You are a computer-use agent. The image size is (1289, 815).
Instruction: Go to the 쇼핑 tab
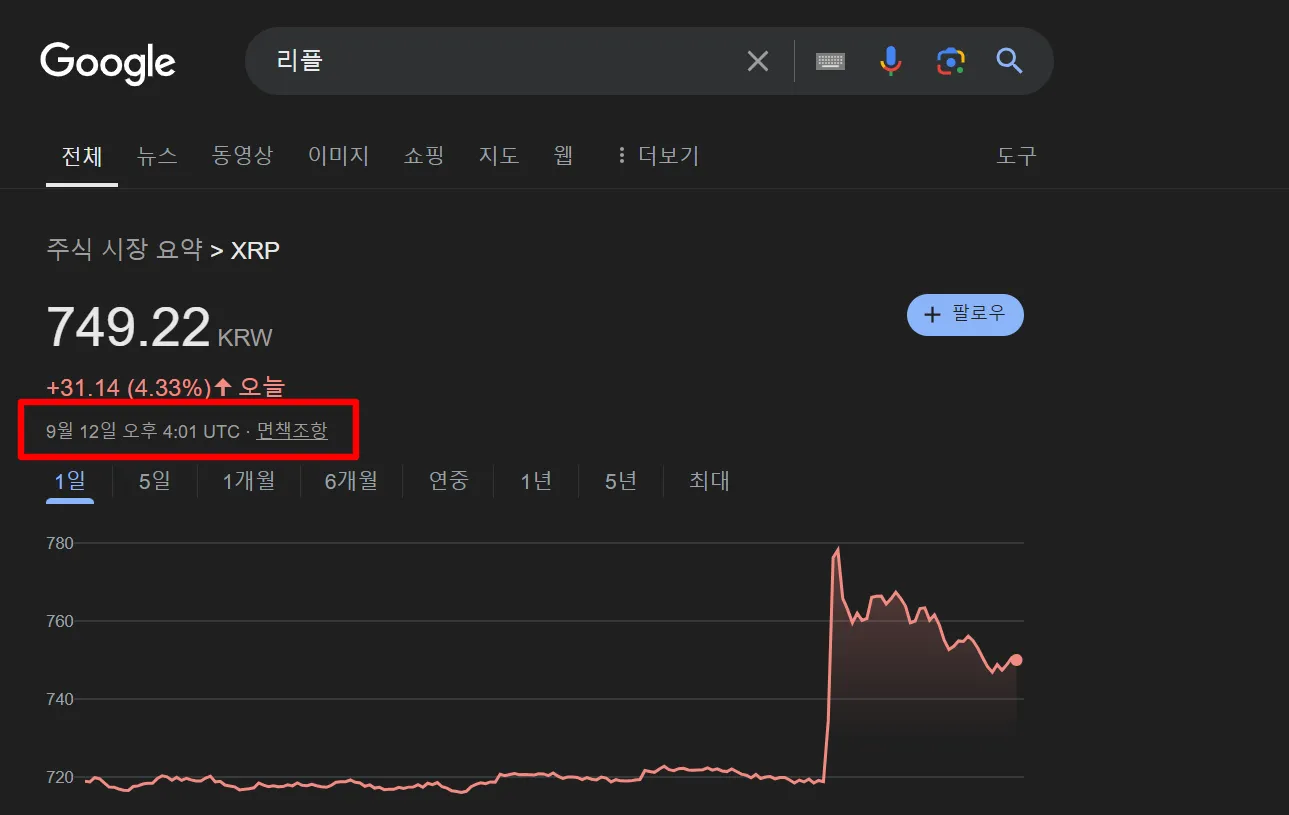pyautogui.click(x=424, y=156)
